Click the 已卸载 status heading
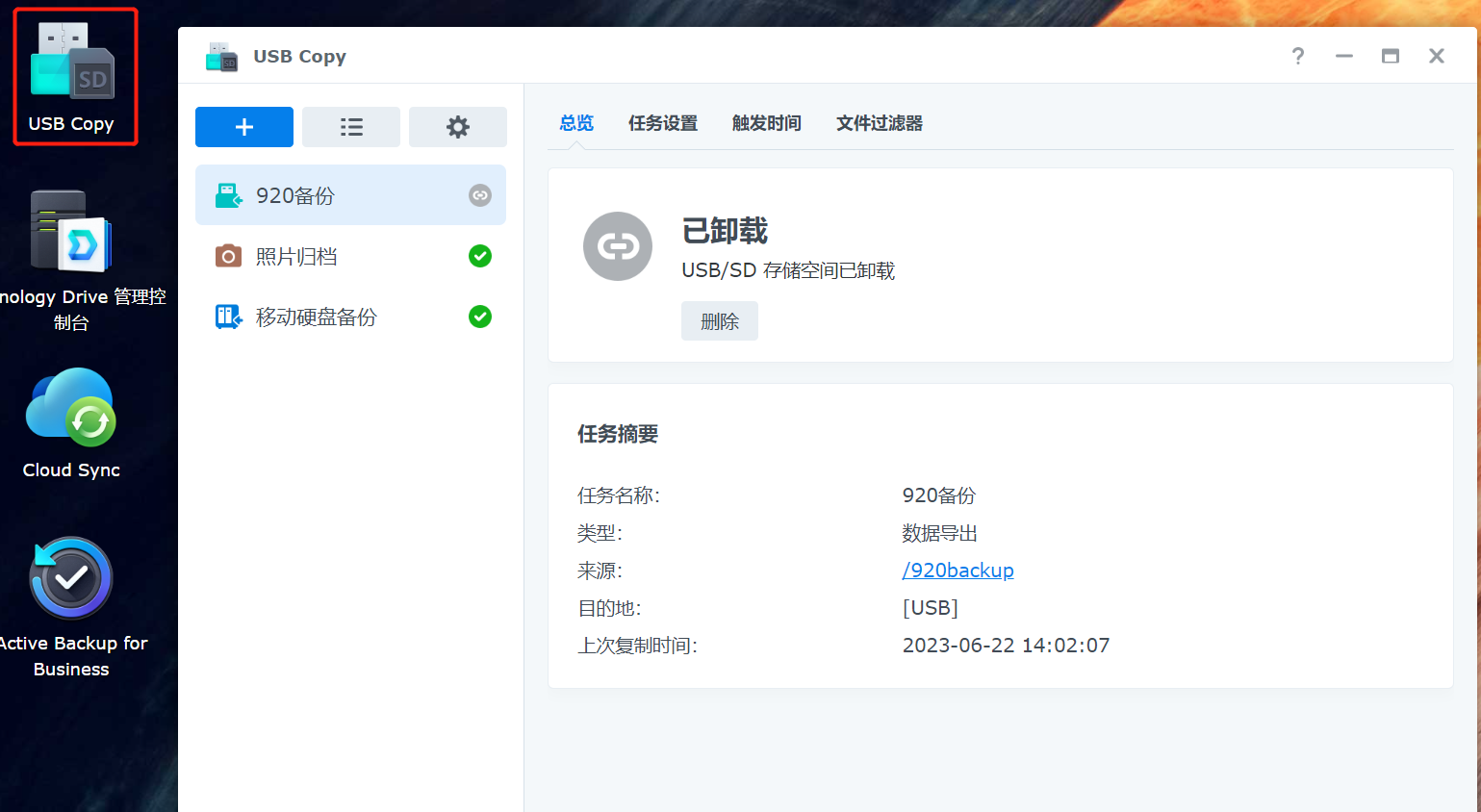This screenshot has height=812, width=1481. [x=725, y=231]
